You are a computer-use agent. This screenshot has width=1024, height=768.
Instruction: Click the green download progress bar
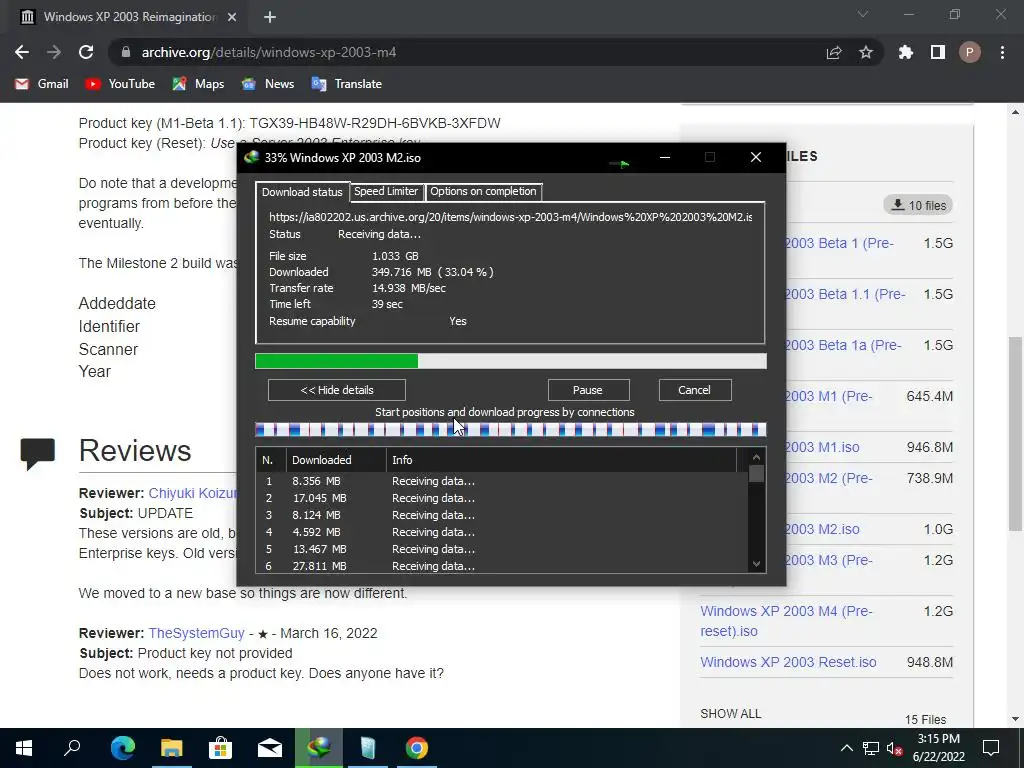point(511,361)
